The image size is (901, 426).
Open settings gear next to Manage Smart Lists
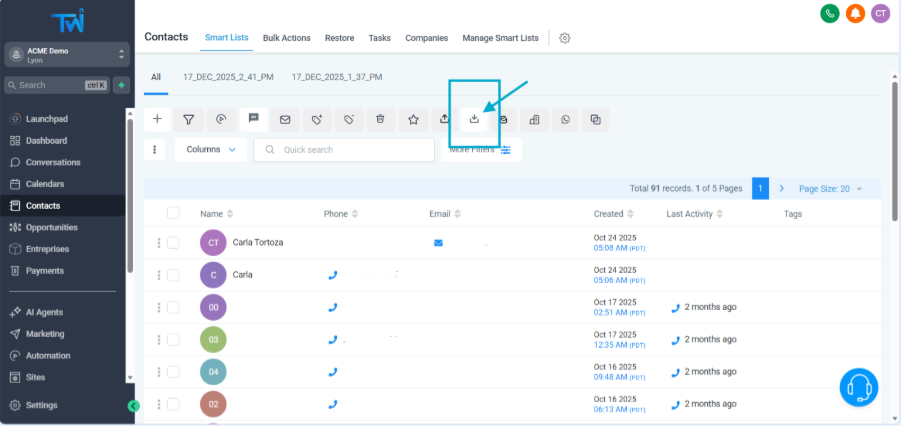[x=565, y=38]
